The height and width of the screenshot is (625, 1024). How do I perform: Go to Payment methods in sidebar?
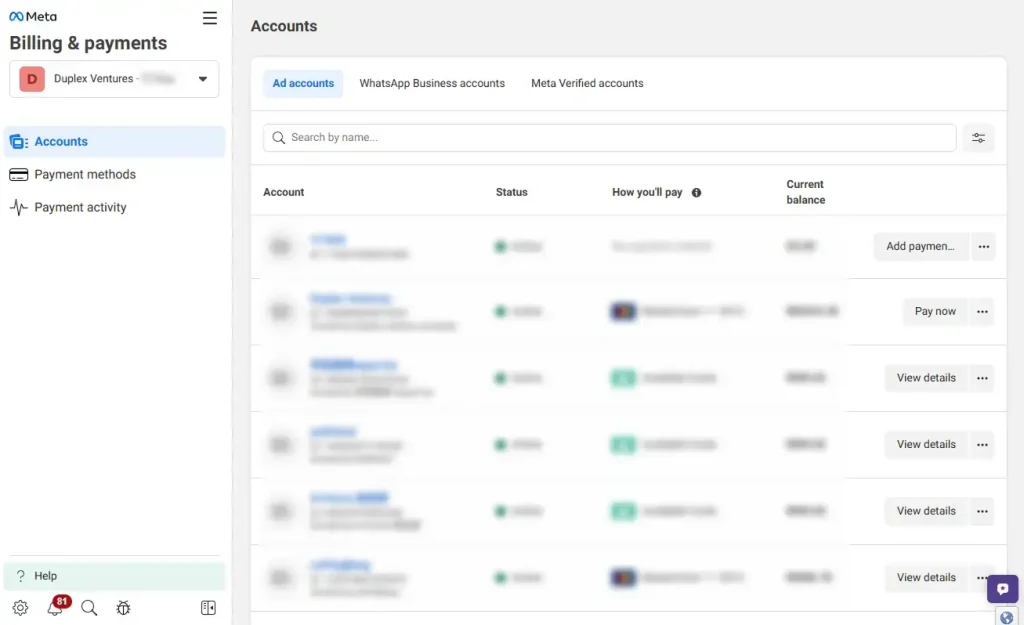[x=85, y=175]
